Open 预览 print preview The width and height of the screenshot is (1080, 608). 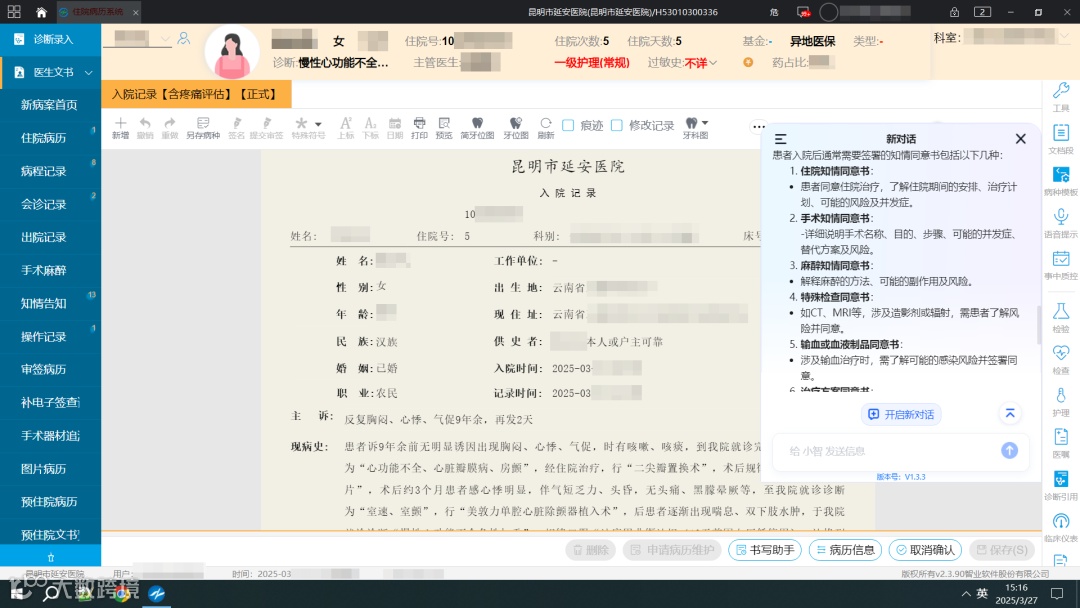click(x=444, y=123)
